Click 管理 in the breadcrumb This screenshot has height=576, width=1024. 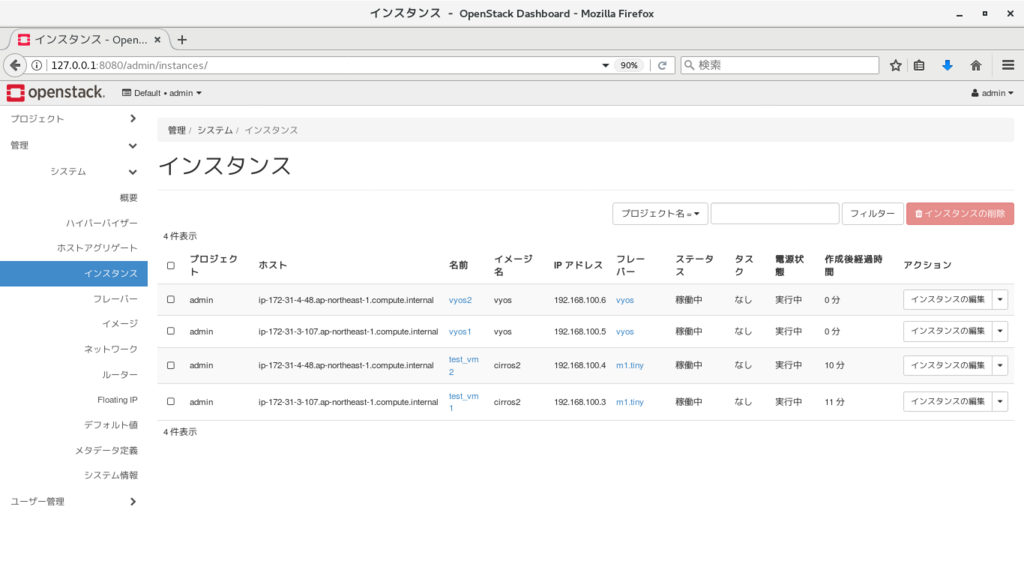tap(176, 131)
